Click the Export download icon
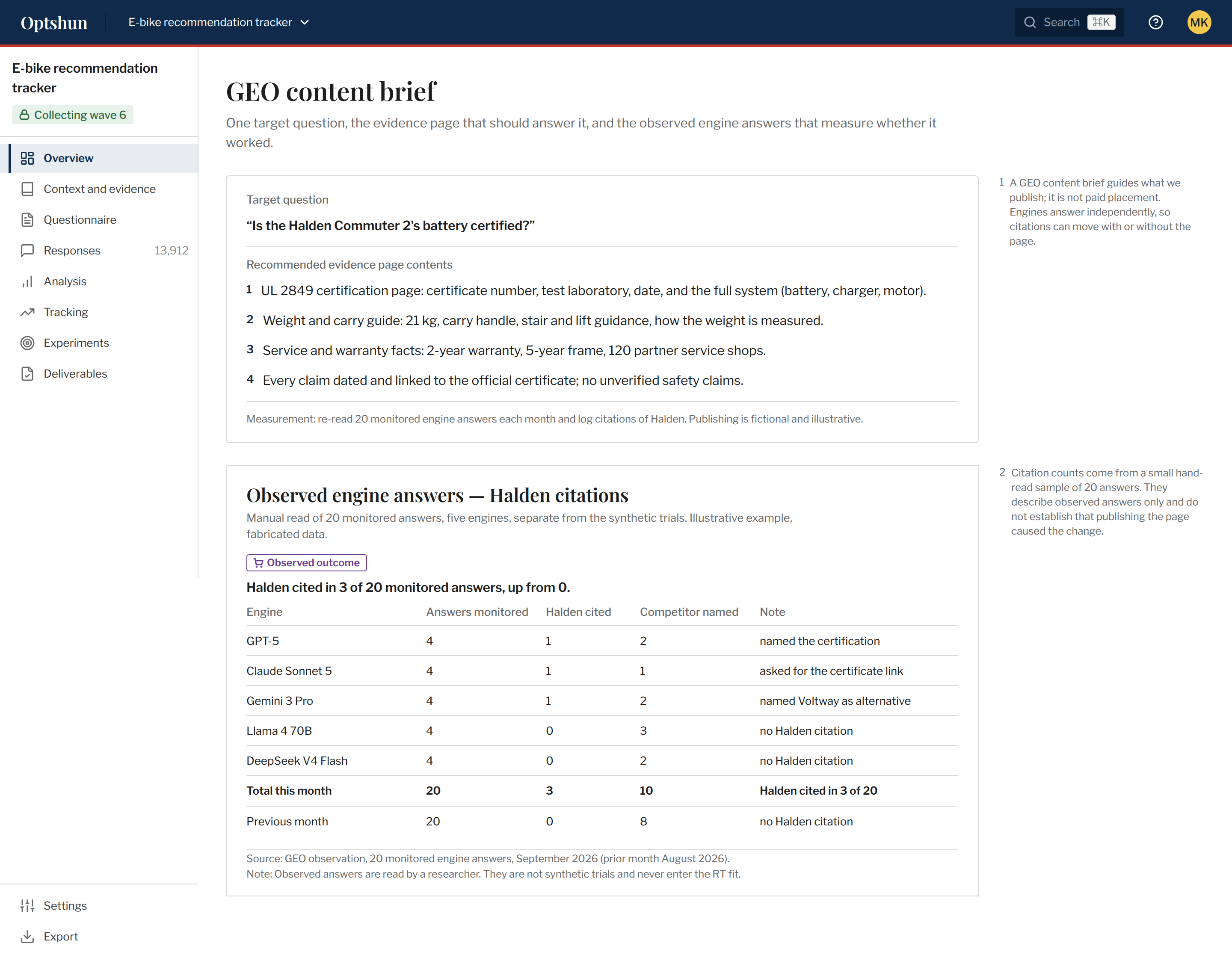 click(27, 937)
